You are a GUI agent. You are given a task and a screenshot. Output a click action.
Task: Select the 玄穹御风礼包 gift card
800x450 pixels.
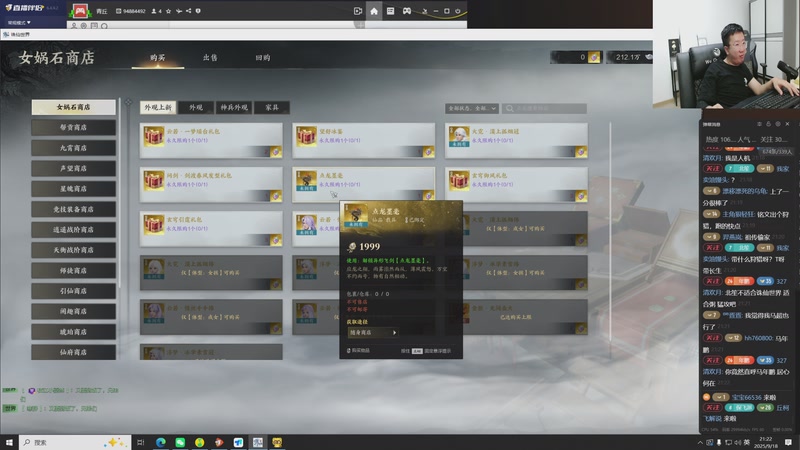(x=516, y=185)
